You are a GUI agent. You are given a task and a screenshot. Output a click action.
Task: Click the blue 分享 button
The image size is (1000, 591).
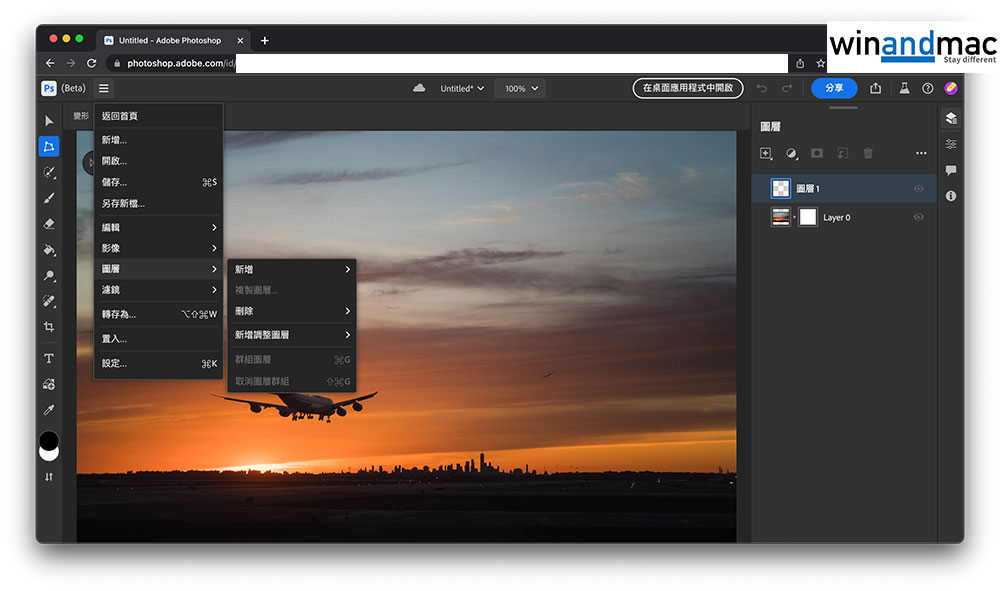click(833, 88)
